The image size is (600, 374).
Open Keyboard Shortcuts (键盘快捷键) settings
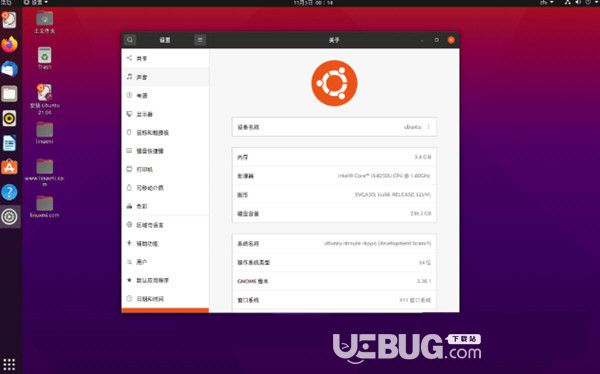pos(165,151)
